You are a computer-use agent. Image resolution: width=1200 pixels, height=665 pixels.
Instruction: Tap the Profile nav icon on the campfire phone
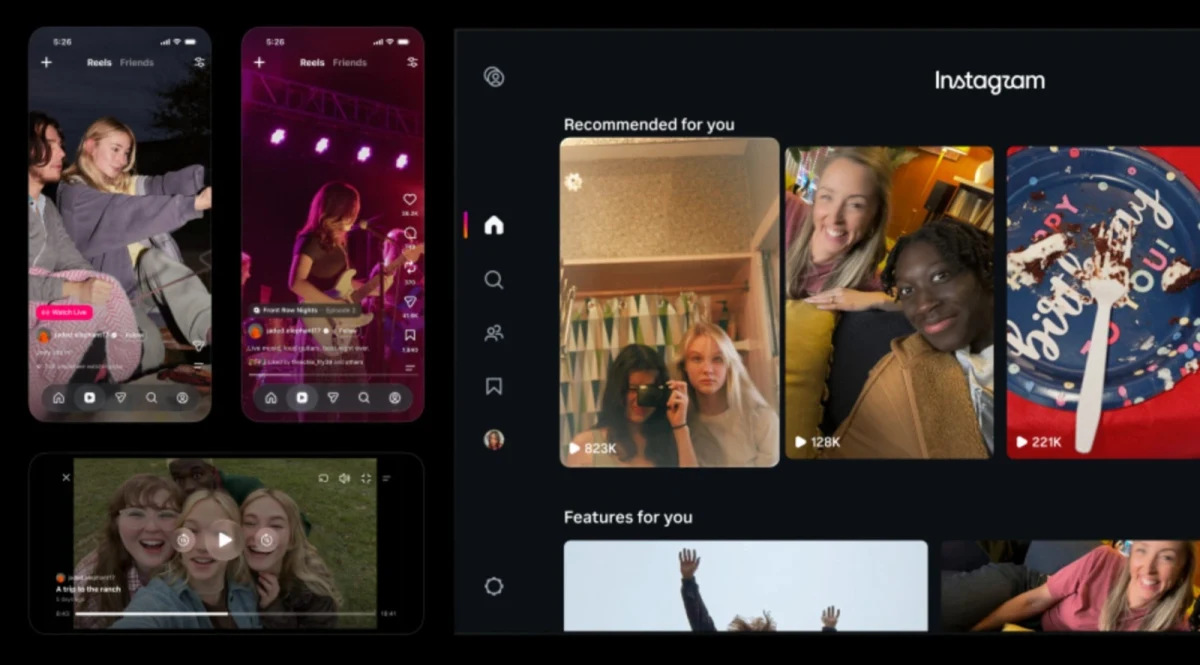[182, 397]
